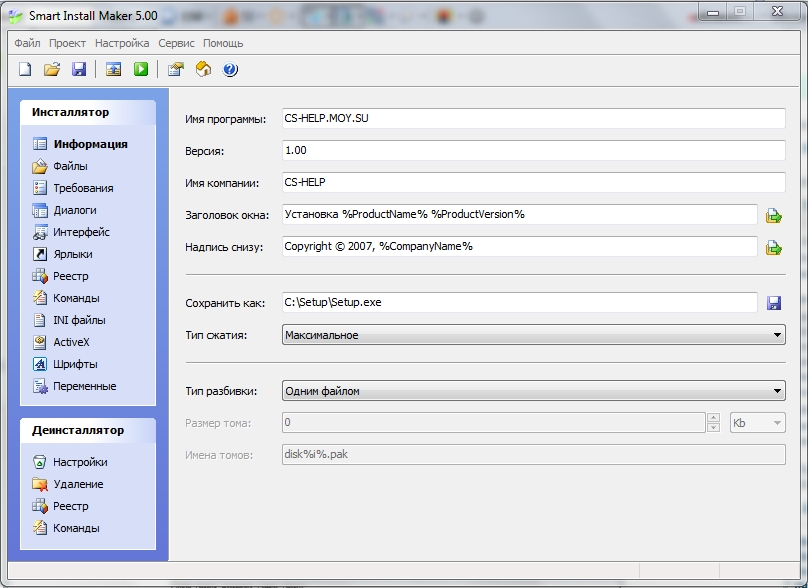Click the green Run test icon
Screen dimensions: 808x588
tap(141, 69)
